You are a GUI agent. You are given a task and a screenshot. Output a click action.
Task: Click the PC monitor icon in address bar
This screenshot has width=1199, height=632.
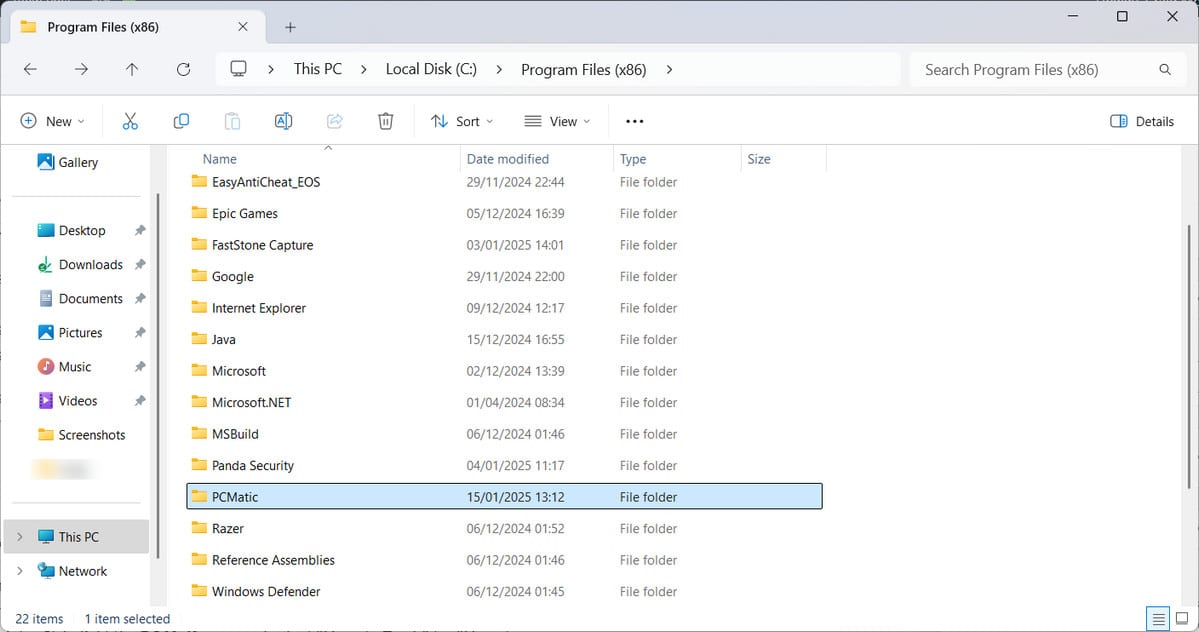239,69
